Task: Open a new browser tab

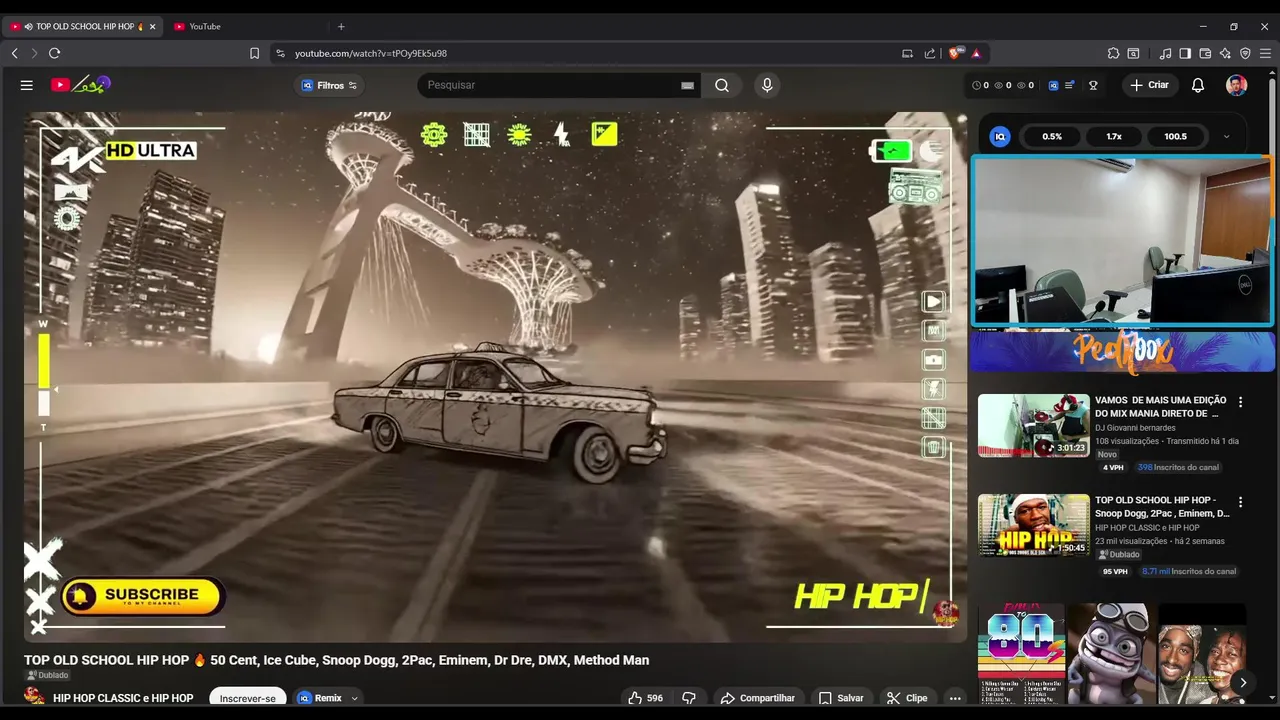Action: point(341,26)
